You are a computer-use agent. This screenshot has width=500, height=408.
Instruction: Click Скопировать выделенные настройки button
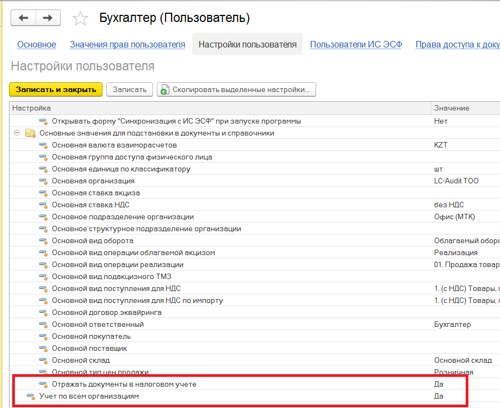236,90
